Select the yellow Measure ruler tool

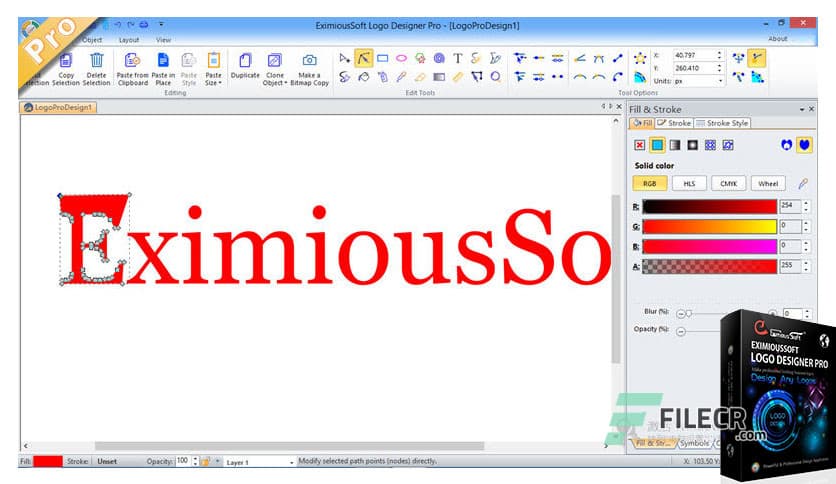[x=457, y=77]
